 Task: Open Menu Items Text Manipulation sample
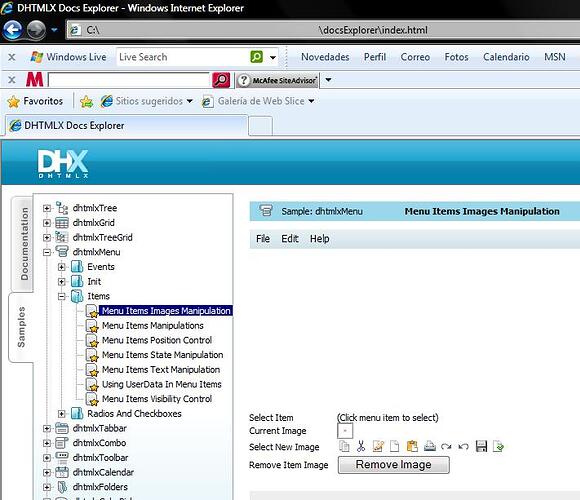coord(161,370)
